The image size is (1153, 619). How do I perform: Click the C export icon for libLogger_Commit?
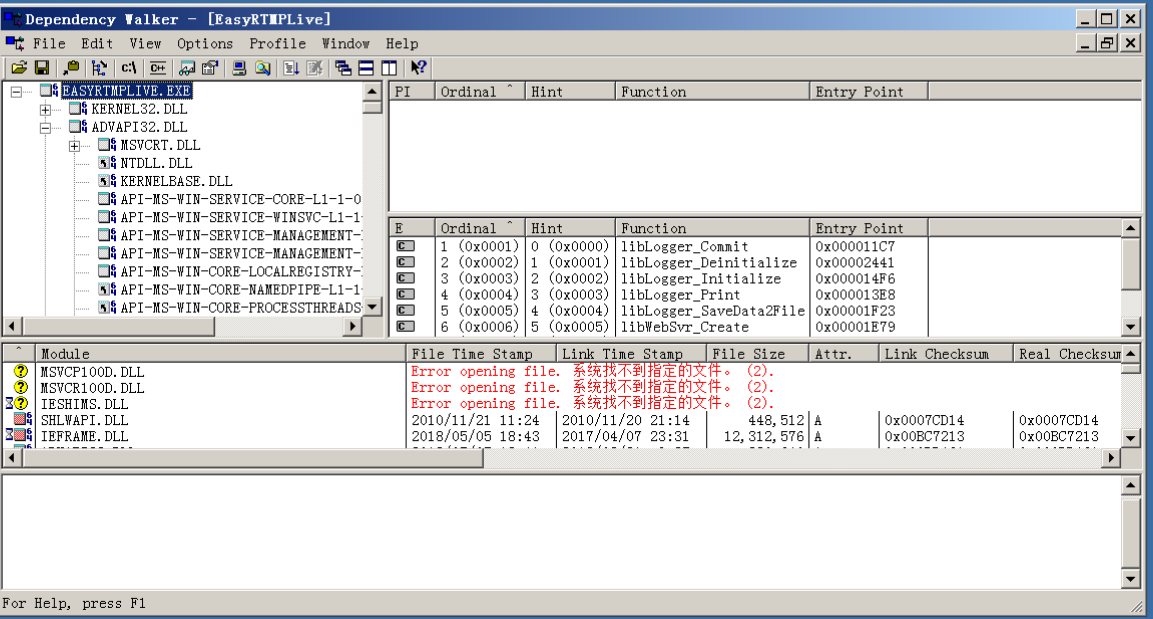pos(405,246)
